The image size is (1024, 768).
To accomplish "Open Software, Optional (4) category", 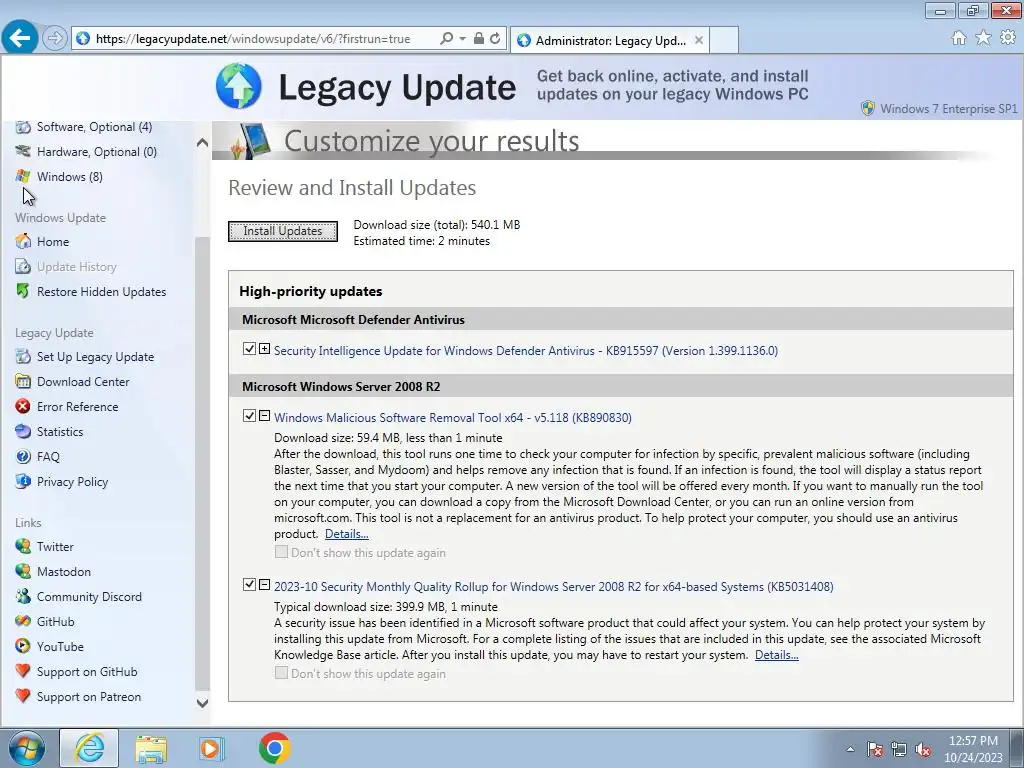I will point(94,127).
